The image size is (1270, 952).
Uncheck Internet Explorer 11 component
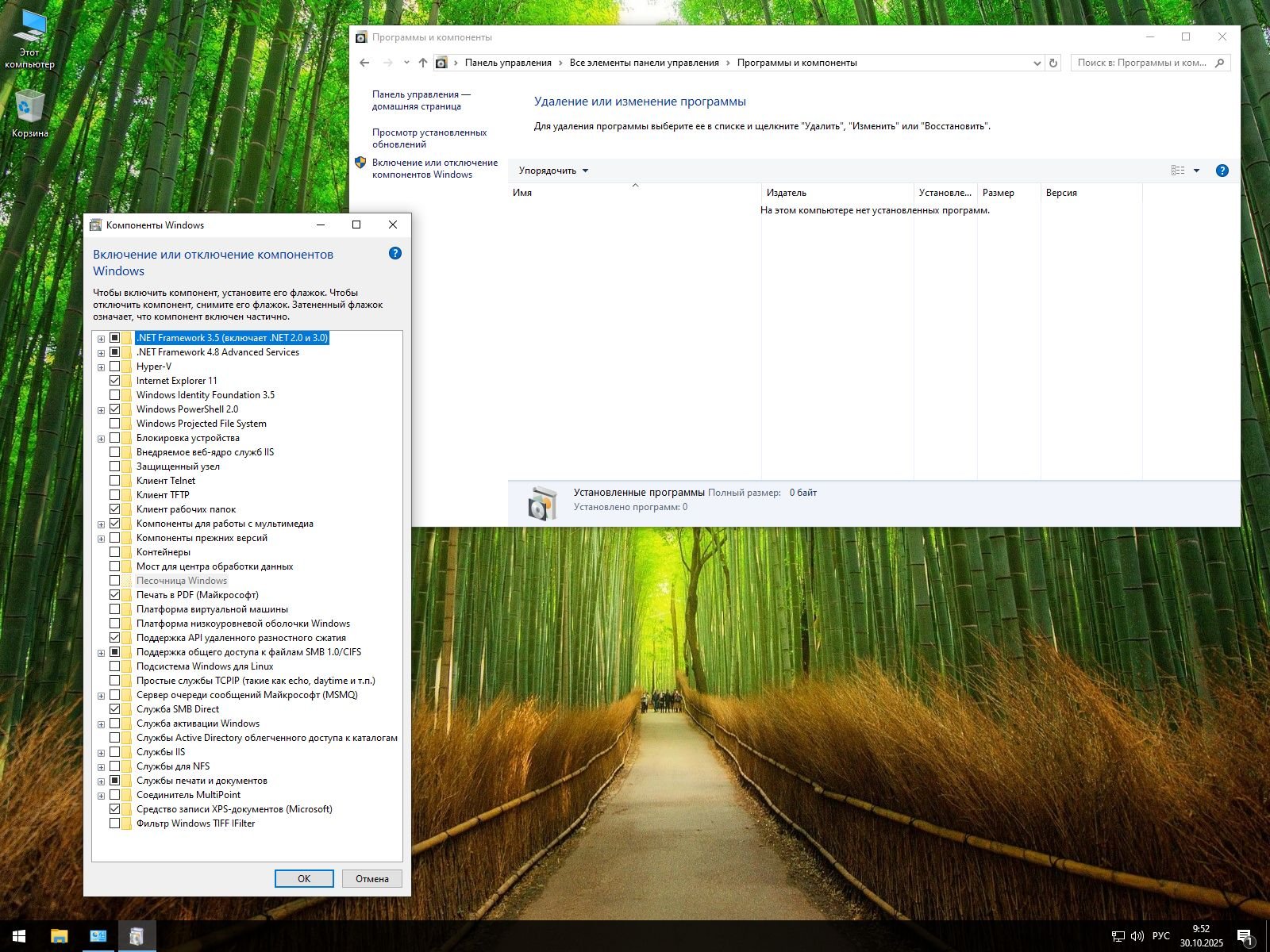tap(115, 381)
